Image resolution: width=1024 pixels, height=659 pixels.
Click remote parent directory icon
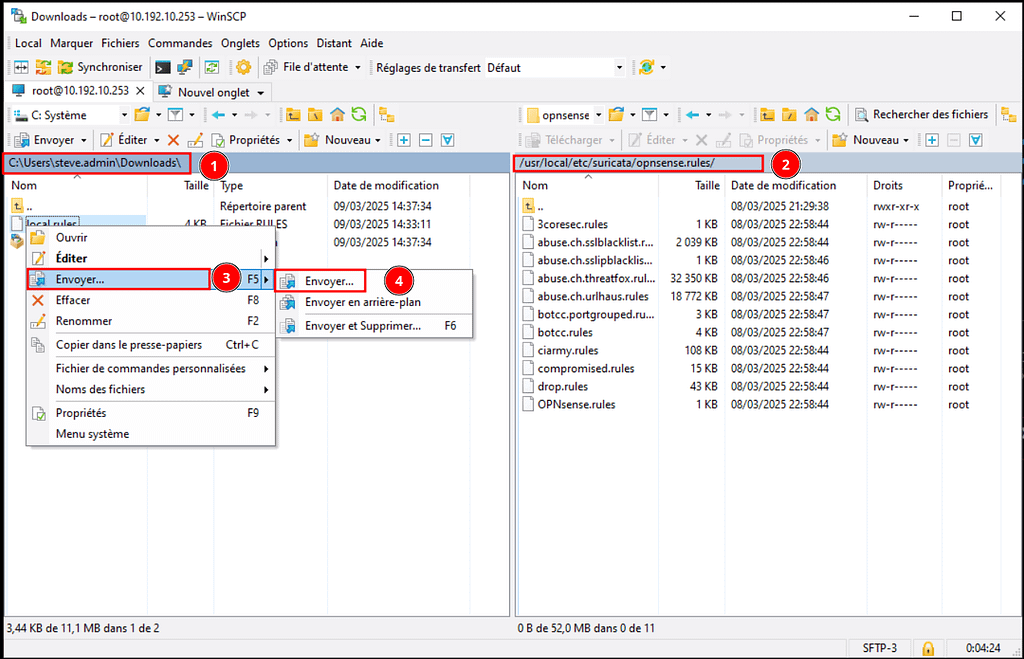pos(768,115)
